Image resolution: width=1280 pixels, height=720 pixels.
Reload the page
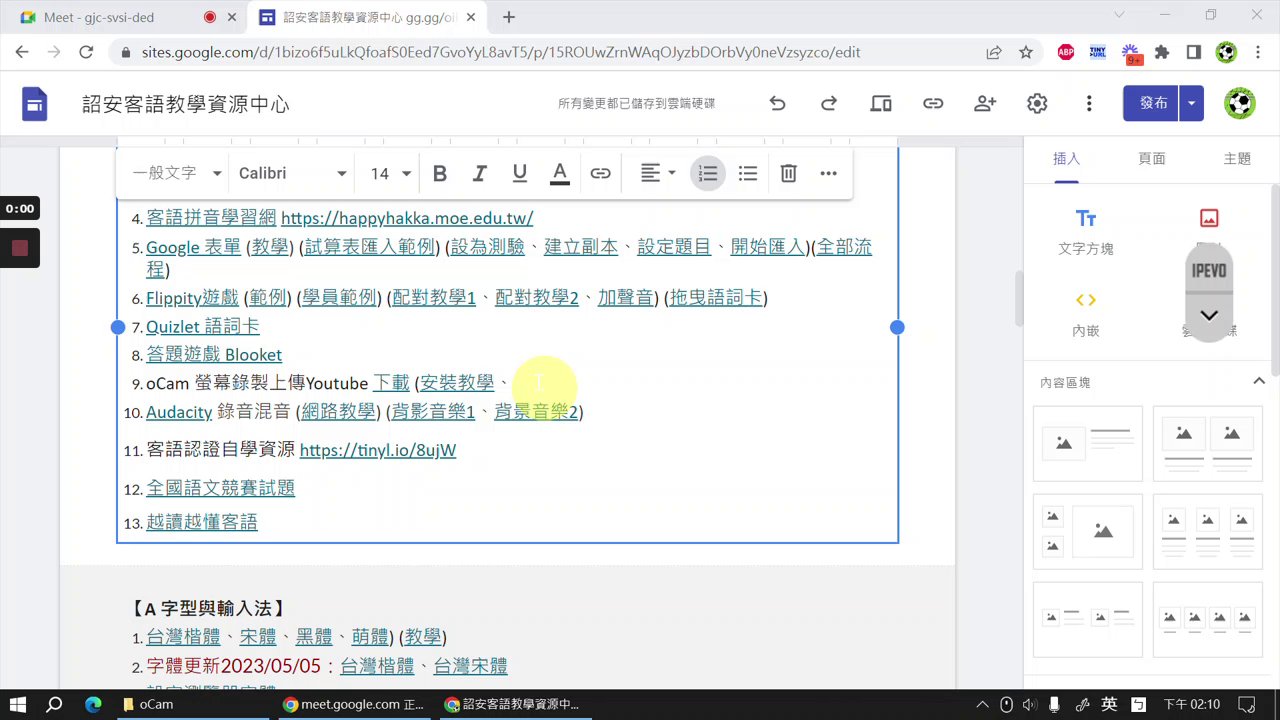tap(86, 53)
